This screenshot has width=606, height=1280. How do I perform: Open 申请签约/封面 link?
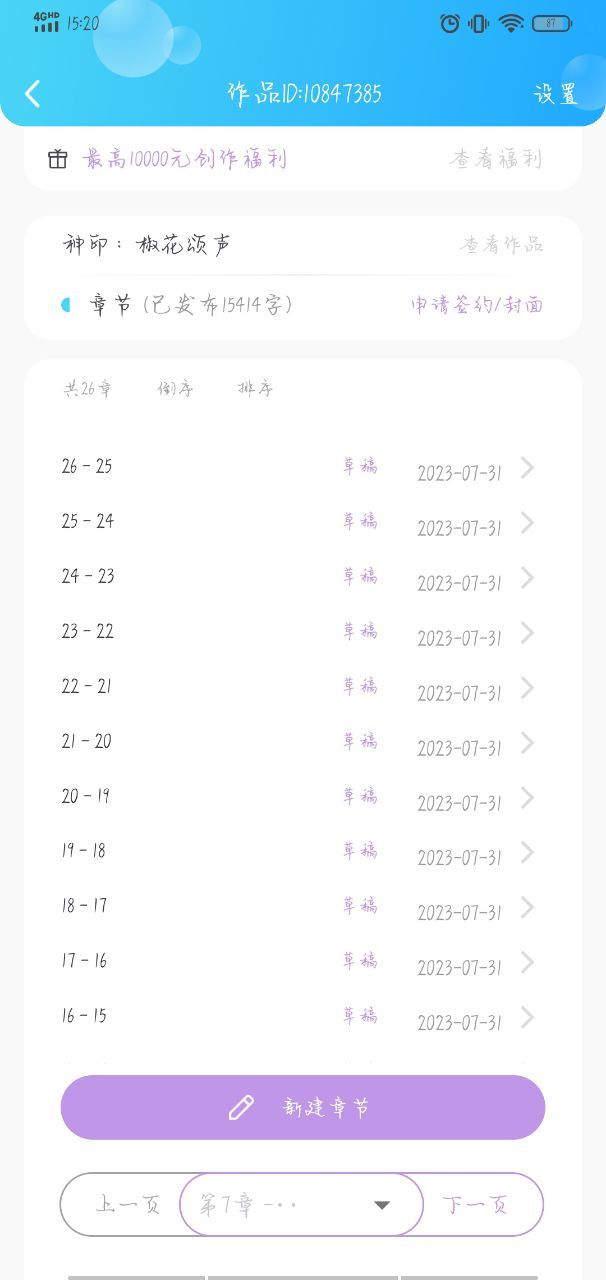click(x=477, y=305)
